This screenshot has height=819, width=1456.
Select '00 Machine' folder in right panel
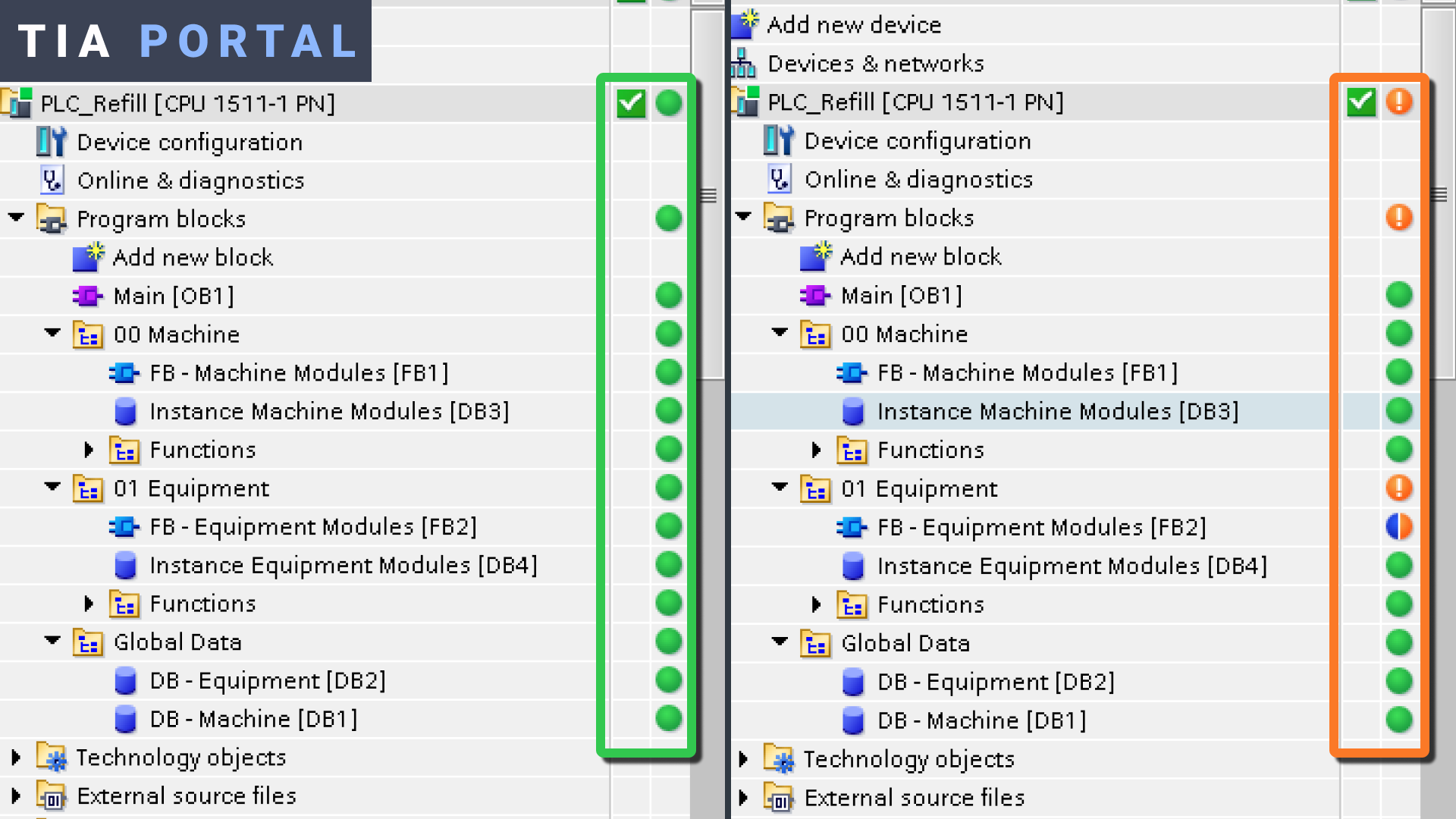click(904, 334)
